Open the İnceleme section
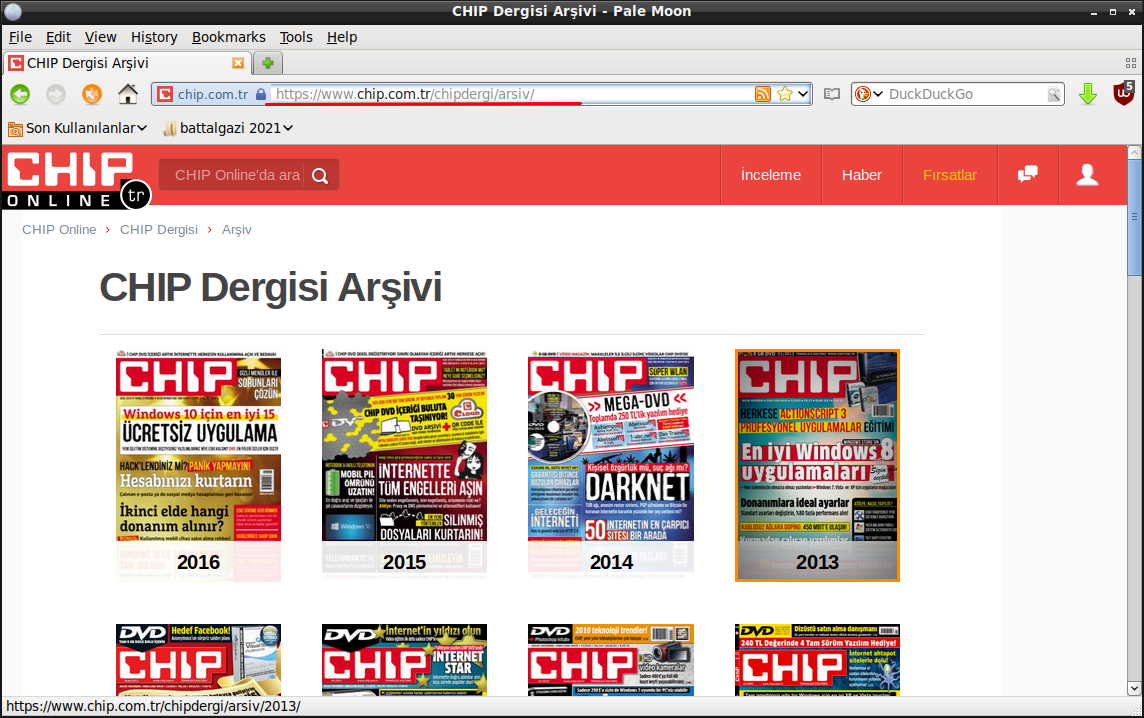 point(770,175)
